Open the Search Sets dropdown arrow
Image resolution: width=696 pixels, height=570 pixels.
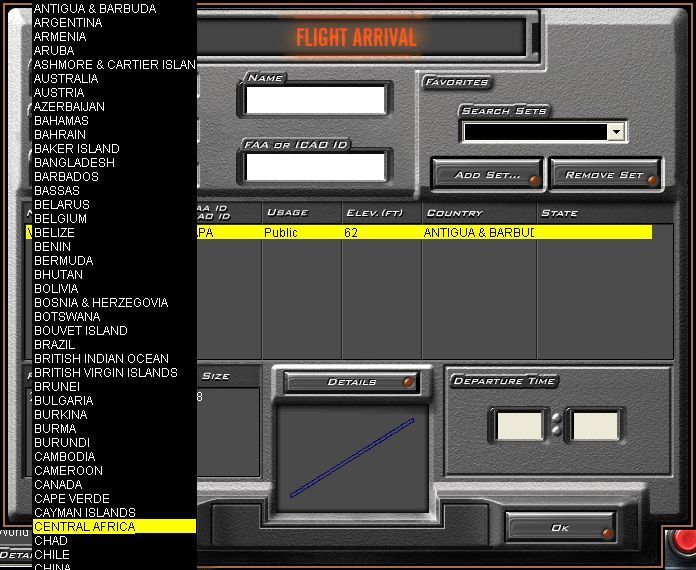616,132
